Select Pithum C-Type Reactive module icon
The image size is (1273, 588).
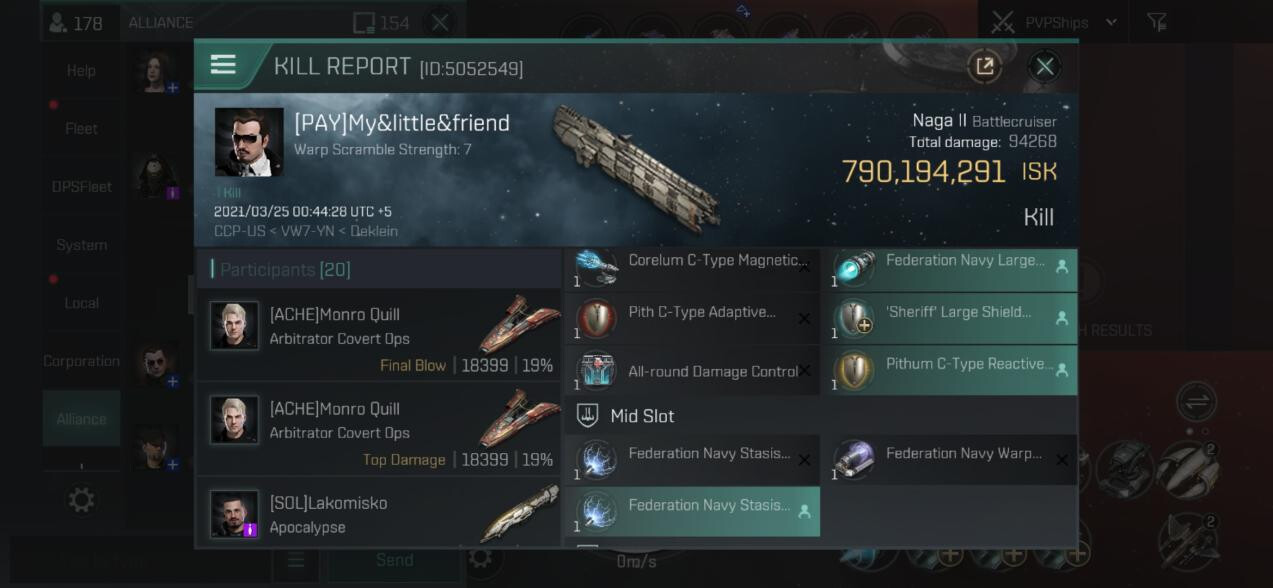coord(854,370)
